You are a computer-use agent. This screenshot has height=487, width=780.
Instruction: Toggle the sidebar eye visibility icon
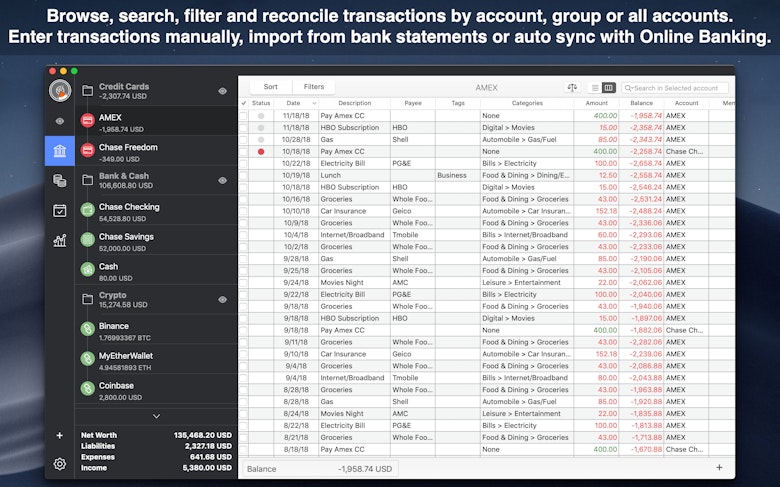pyautogui.click(x=60, y=121)
